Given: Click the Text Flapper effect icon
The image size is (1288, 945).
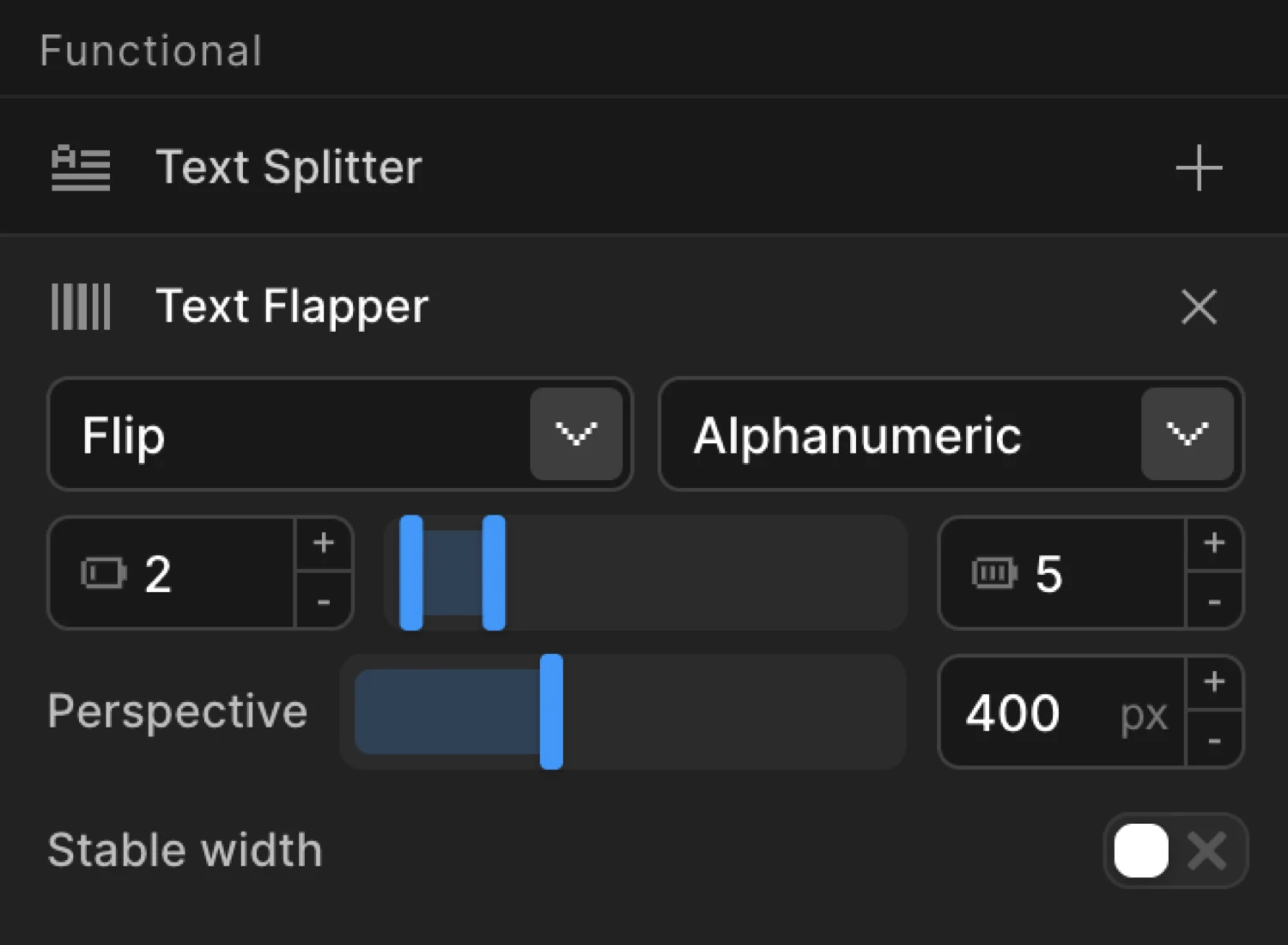Looking at the screenshot, I should click(80, 307).
